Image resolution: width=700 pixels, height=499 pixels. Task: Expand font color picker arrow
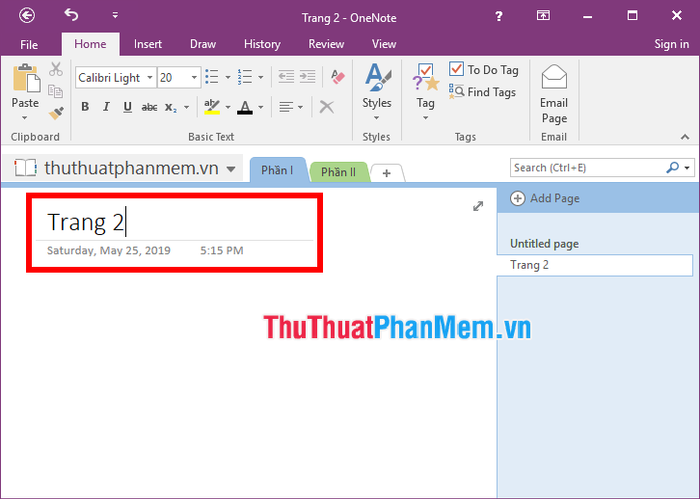[x=261, y=107]
